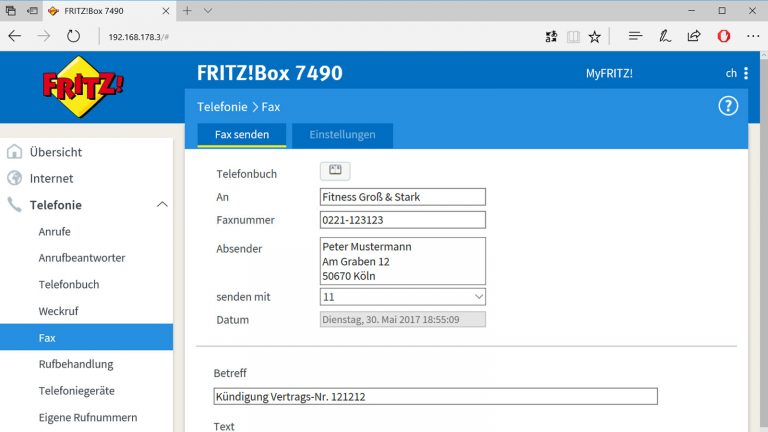This screenshot has height=432, width=768.
Task: Collapse the Telefonie sidebar section
Action: point(162,205)
